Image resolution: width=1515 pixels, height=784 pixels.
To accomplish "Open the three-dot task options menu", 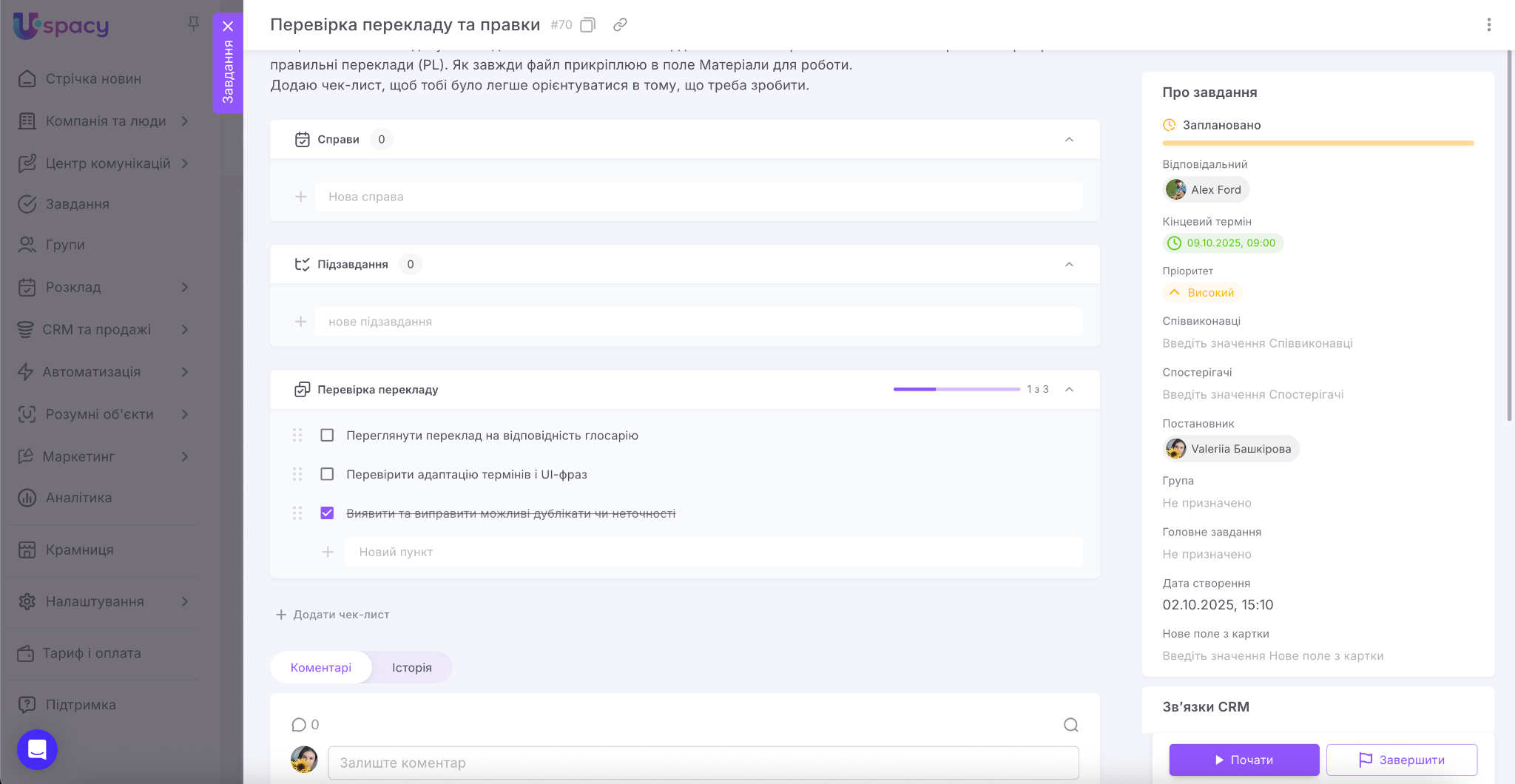I will (1488, 25).
